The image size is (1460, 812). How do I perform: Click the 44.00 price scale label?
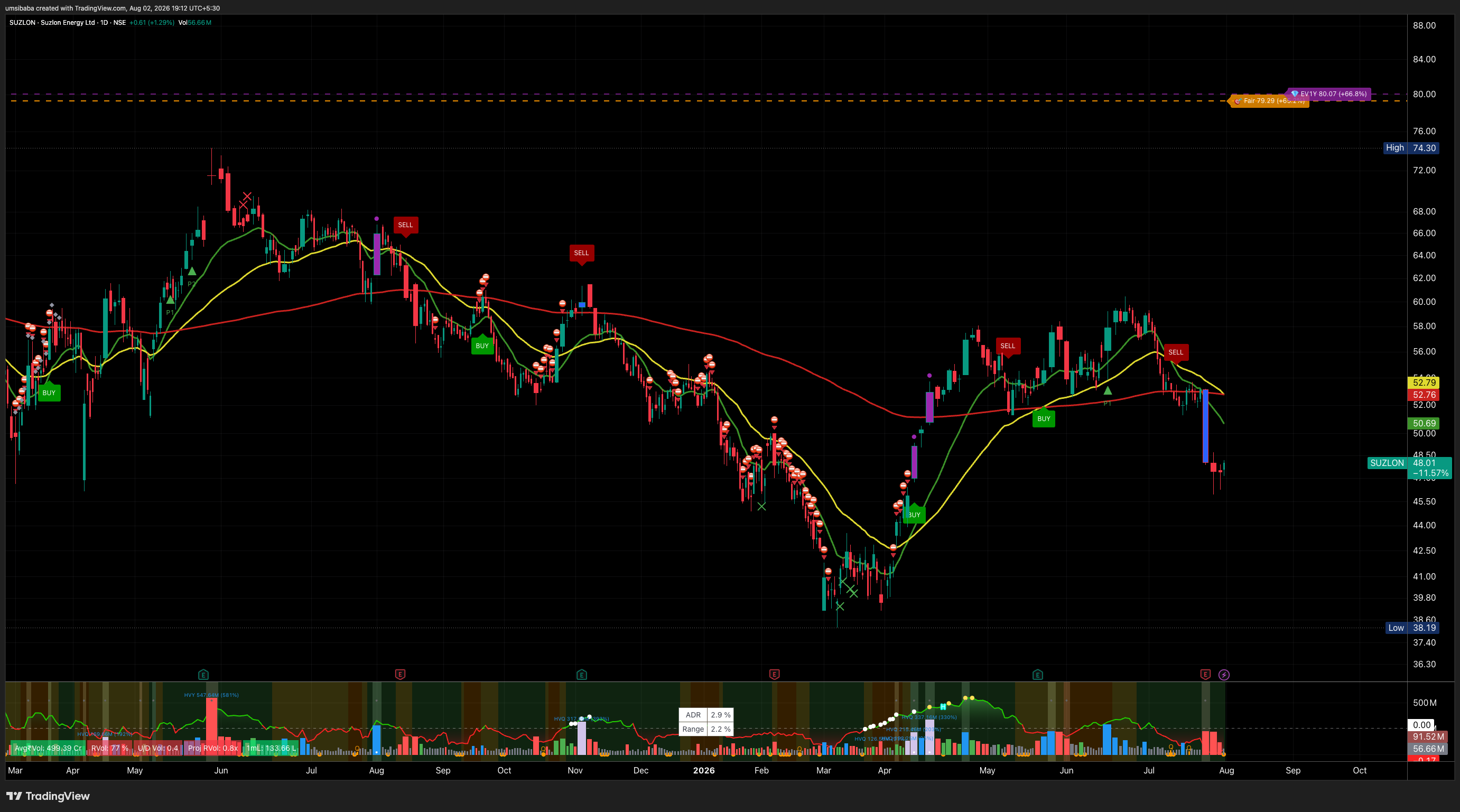pos(1424,525)
